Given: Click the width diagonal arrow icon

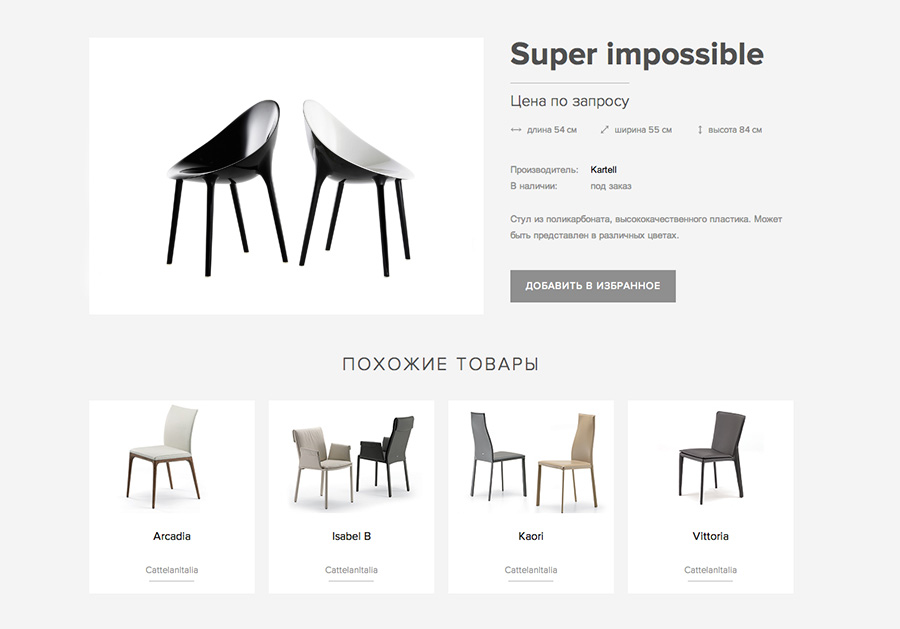Looking at the screenshot, I should (604, 130).
